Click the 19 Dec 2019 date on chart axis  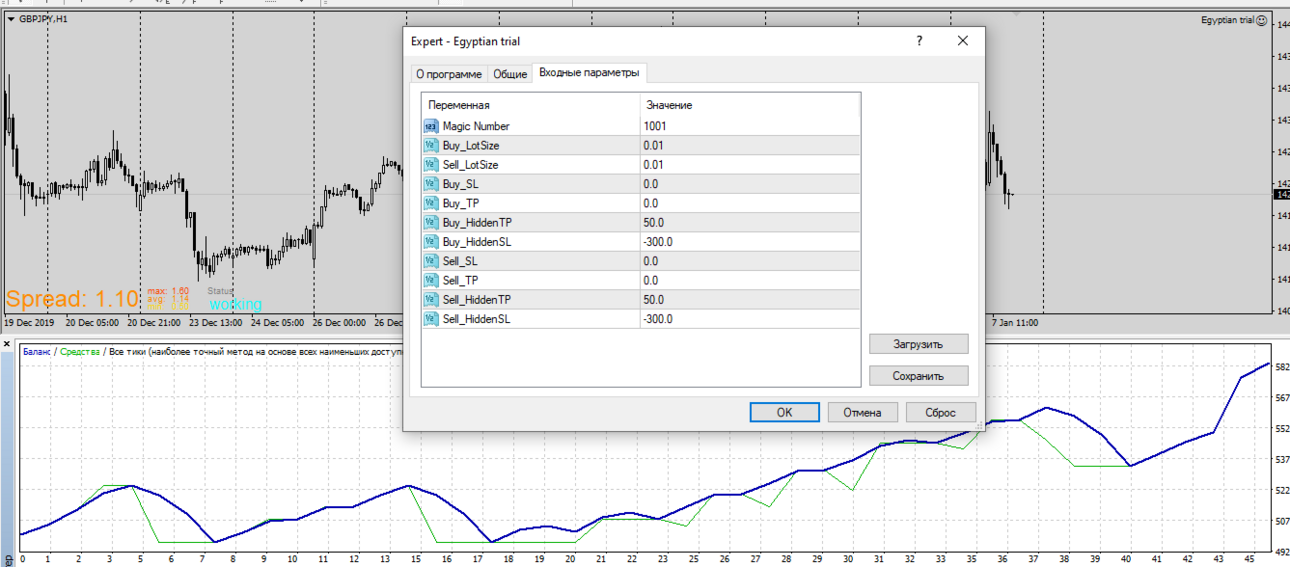coord(29,323)
